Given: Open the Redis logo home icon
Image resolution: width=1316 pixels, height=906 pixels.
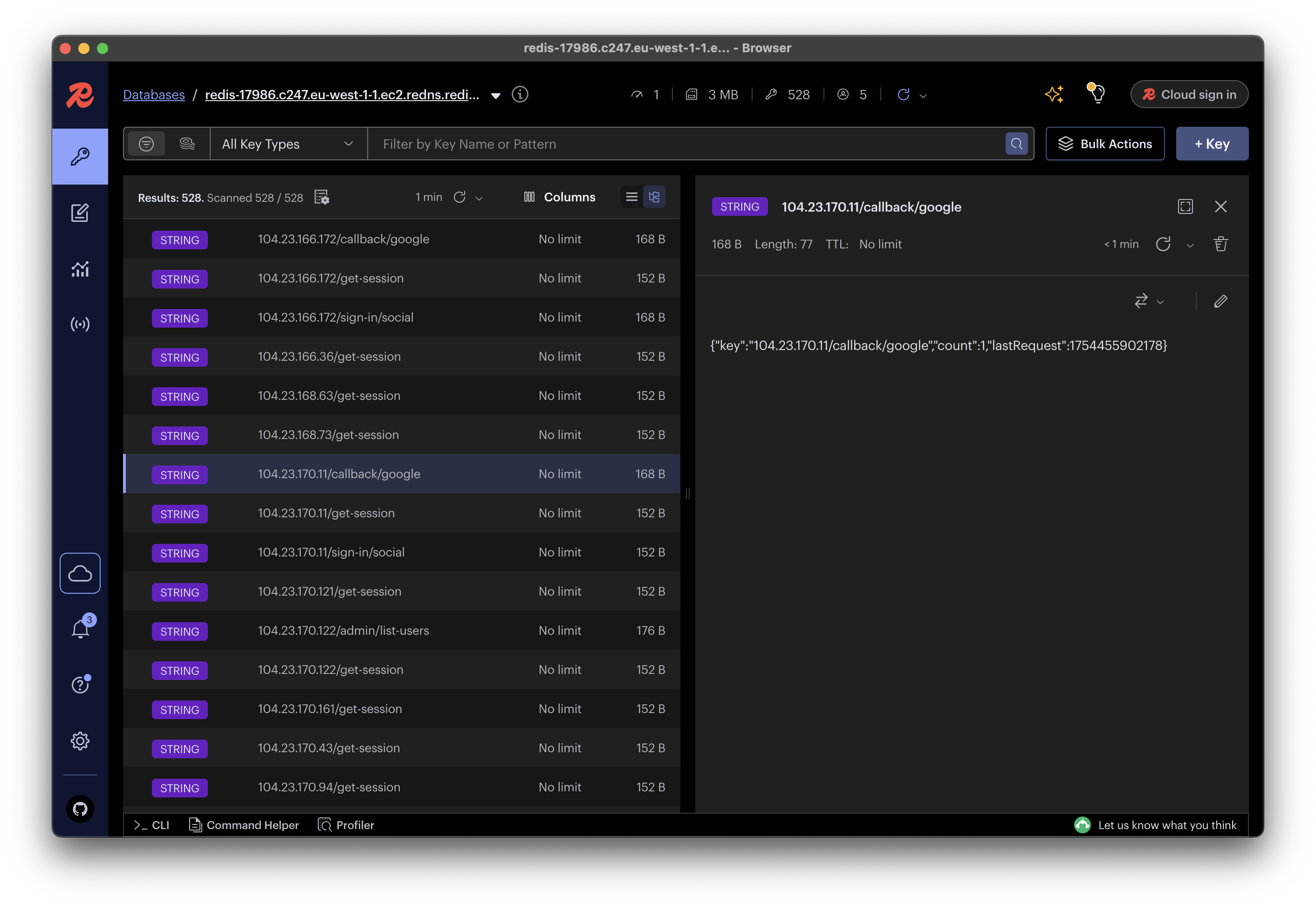Looking at the screenshot, I should click(x=80, y=95).
